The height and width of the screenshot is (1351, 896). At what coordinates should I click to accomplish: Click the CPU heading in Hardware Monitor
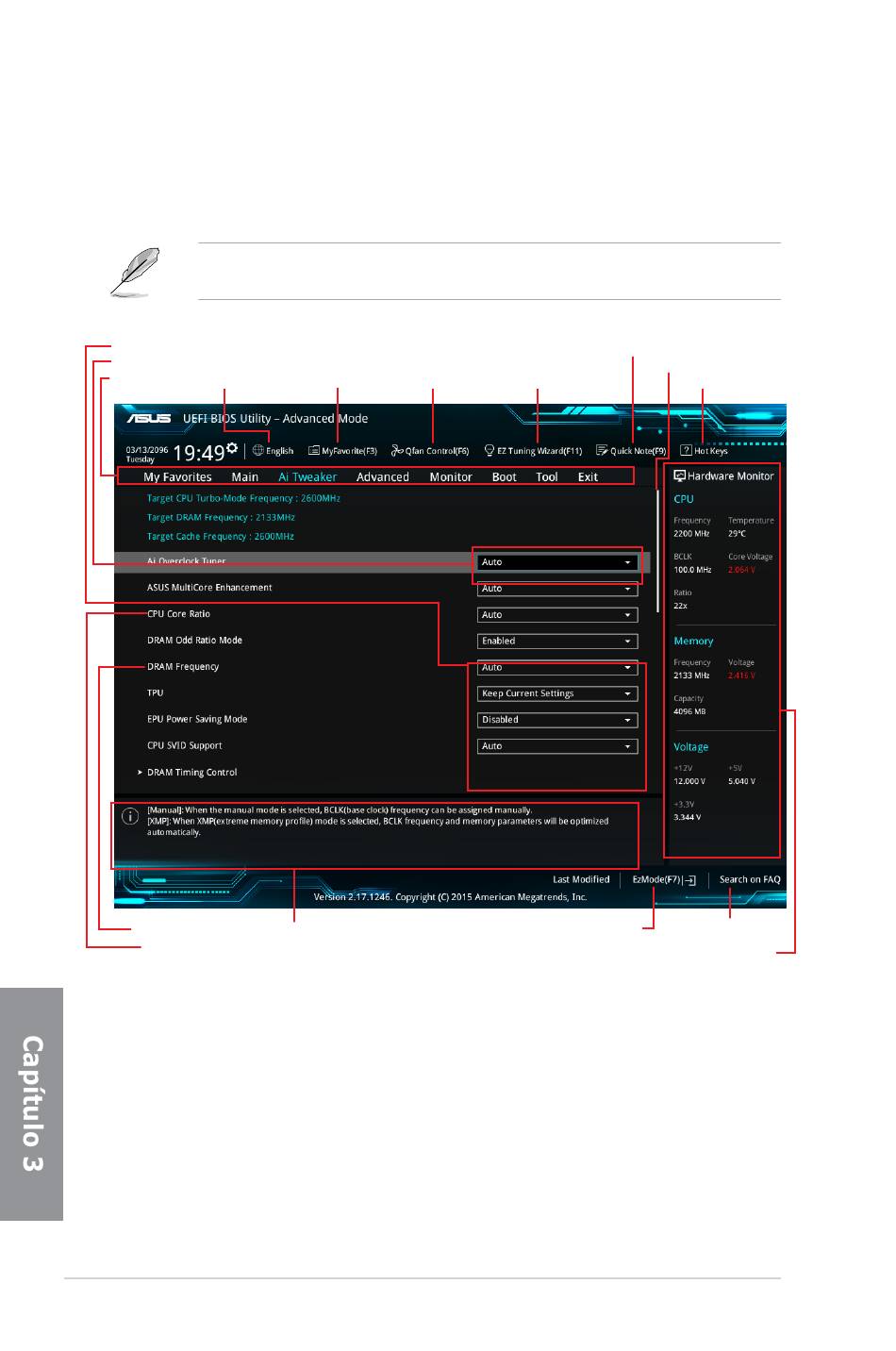click(x=684, y=499)
